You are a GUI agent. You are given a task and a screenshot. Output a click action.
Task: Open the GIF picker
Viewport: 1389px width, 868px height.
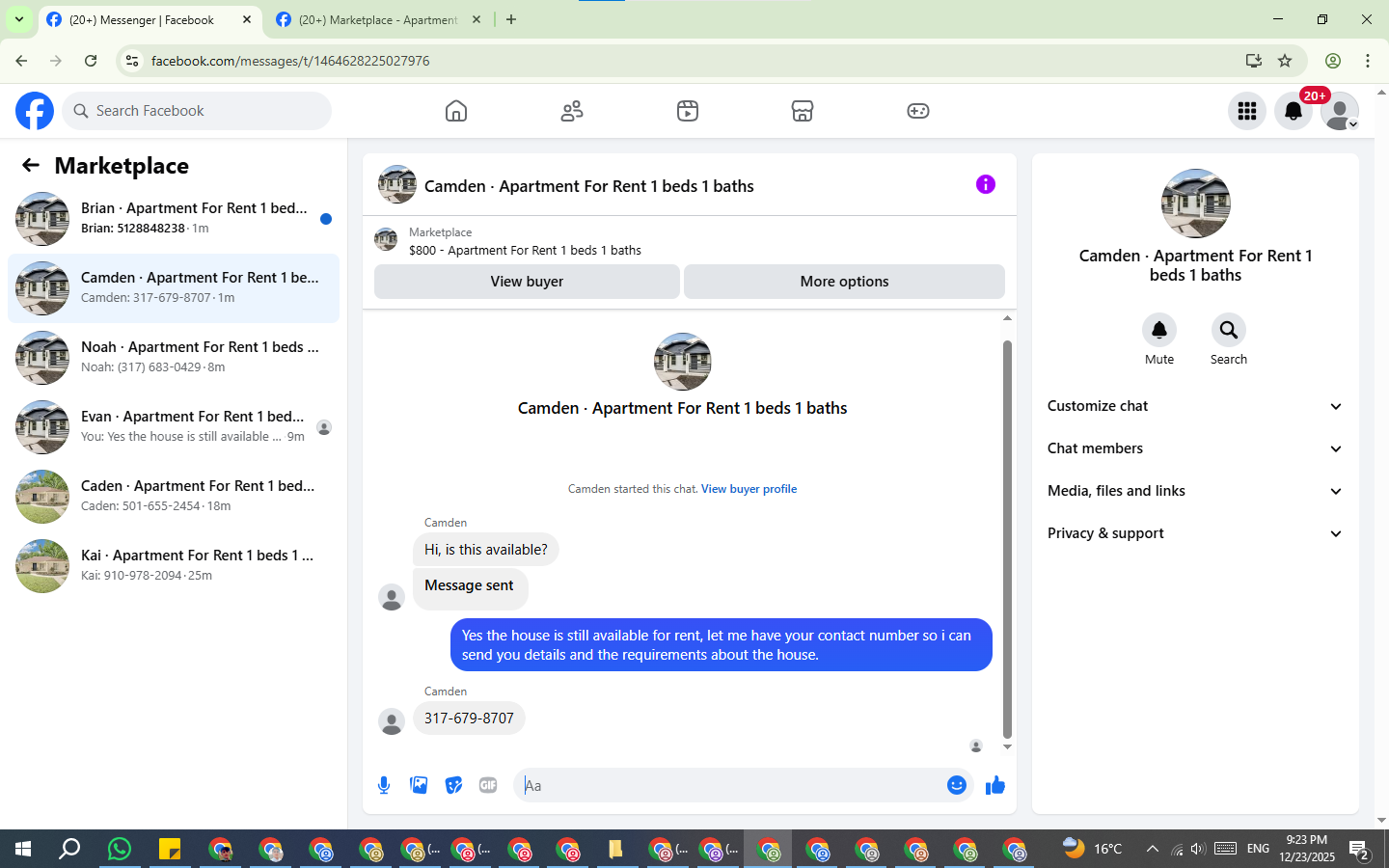click(x=488, y=785)
